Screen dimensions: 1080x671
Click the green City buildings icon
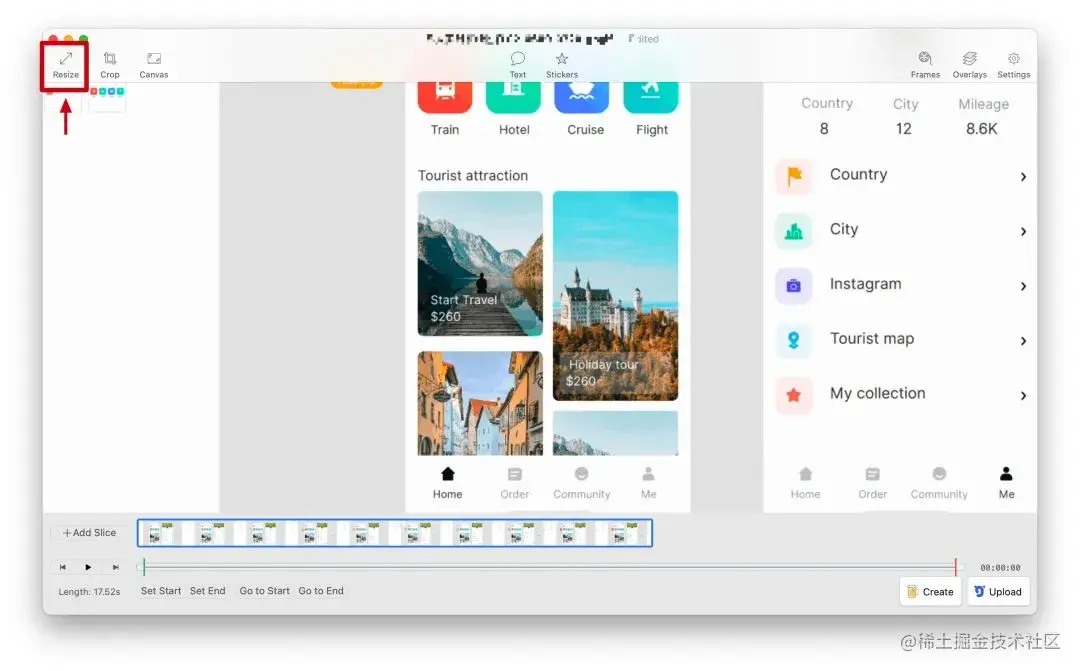[794, 231]
